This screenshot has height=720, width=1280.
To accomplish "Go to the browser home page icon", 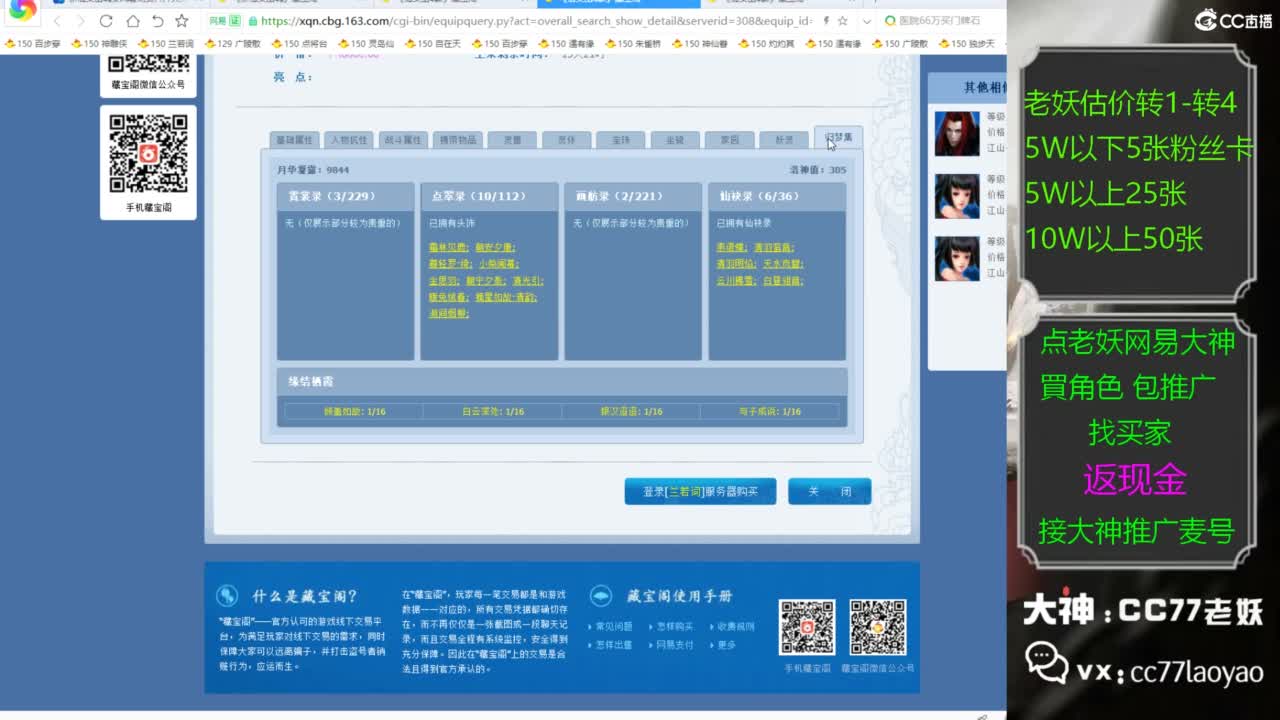I will click(x=132, y=21).
